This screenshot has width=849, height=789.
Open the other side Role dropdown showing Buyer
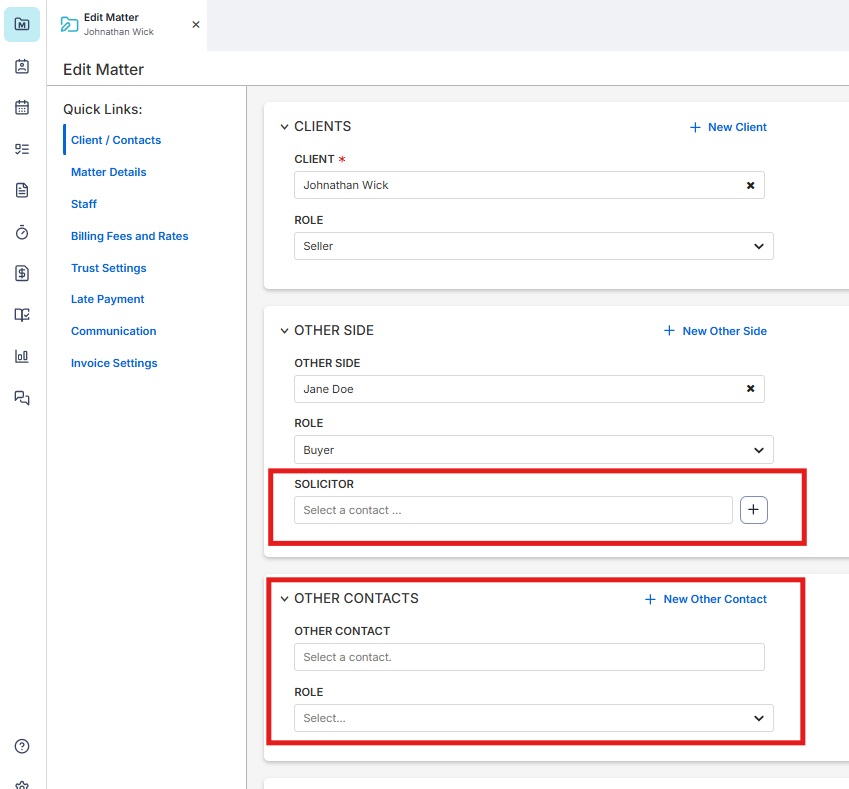[x=533, y=449]
